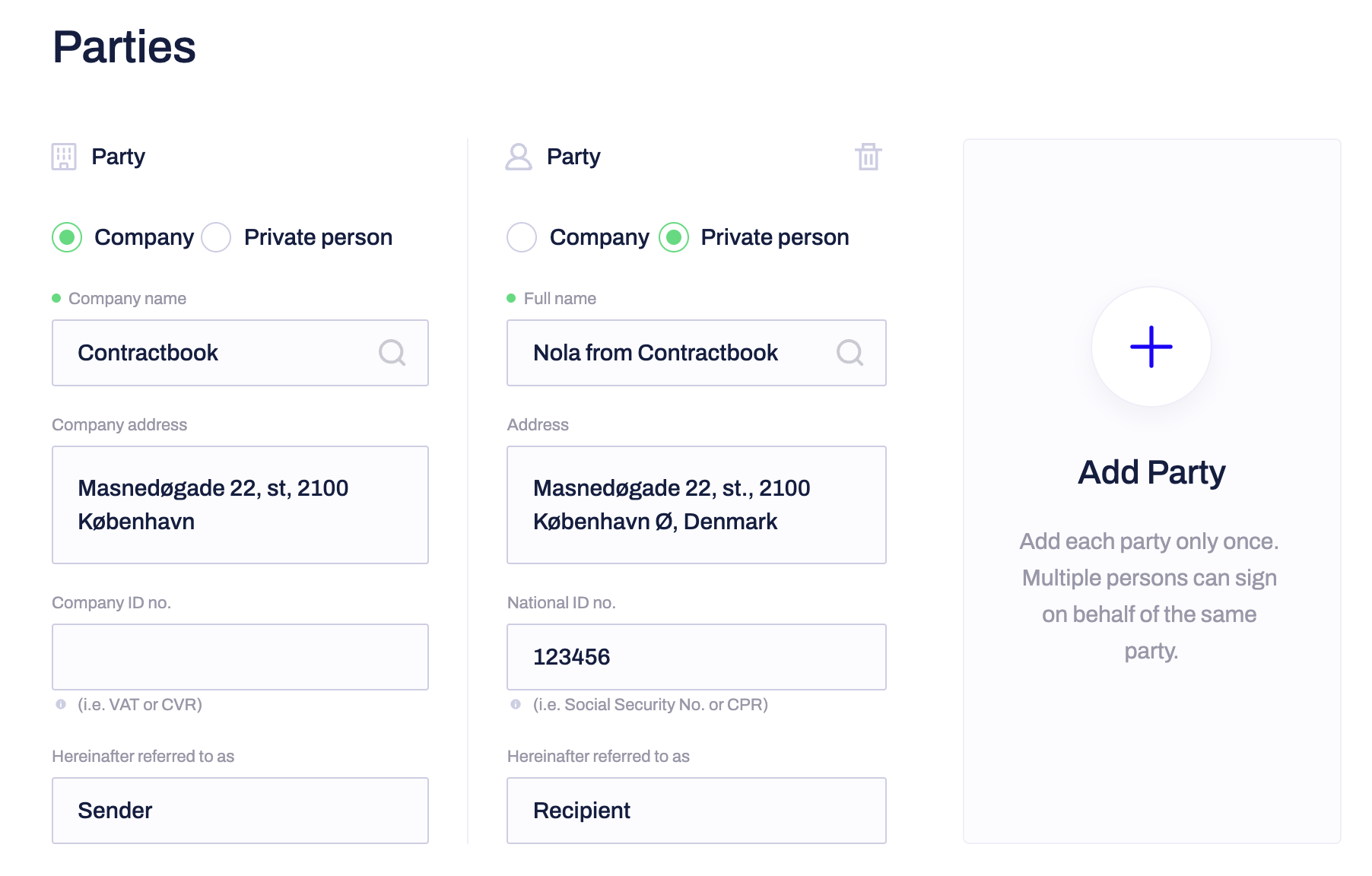
Task: Click Company address text area
Action: coord(240,505)
